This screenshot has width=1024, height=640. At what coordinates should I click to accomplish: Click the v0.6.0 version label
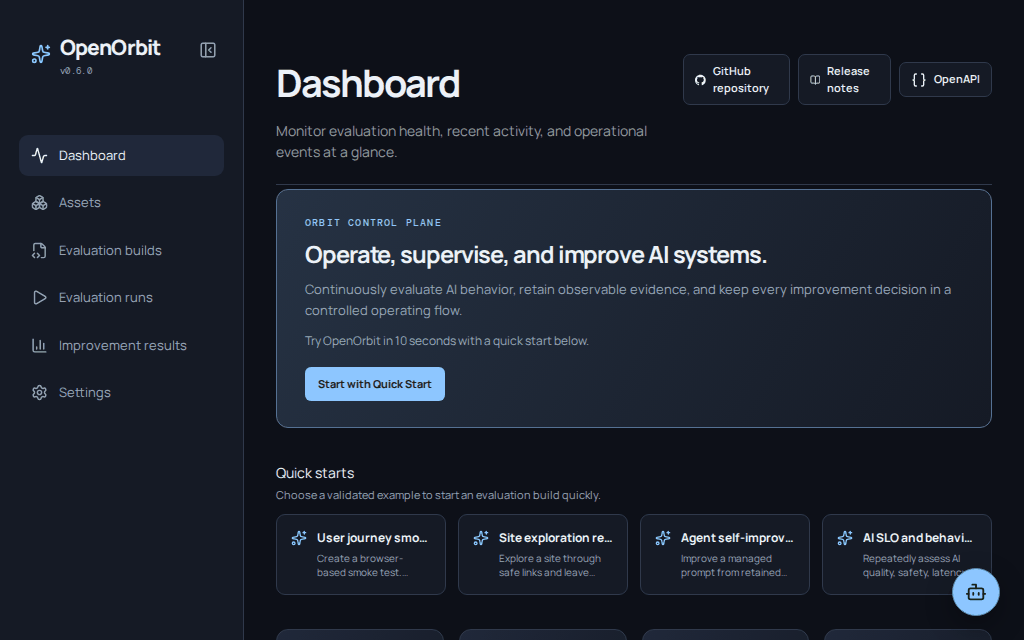76,71
